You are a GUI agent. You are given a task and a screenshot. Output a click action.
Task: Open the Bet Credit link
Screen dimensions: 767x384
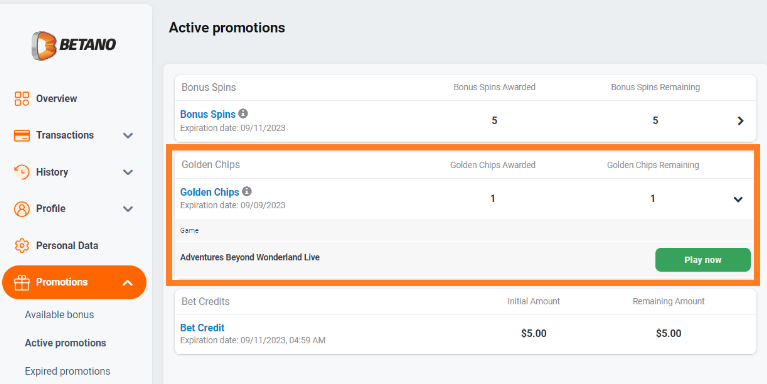(x=202, y=328)
